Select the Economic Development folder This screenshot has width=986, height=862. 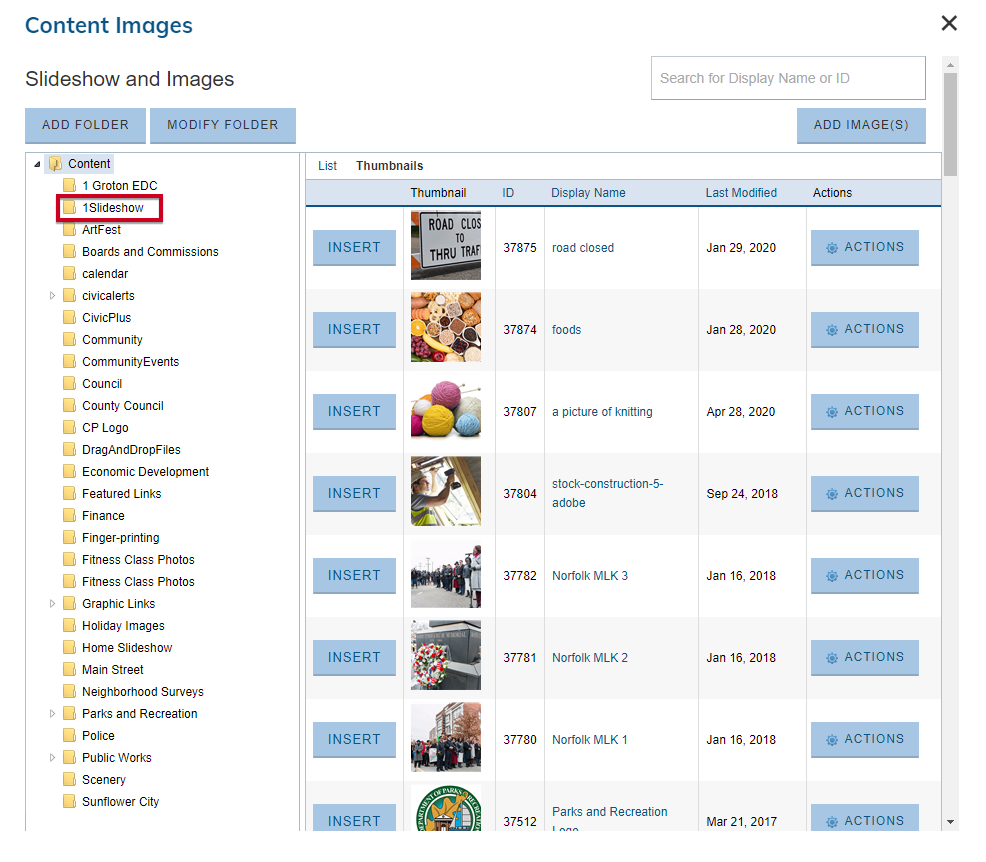coord(145,472)
